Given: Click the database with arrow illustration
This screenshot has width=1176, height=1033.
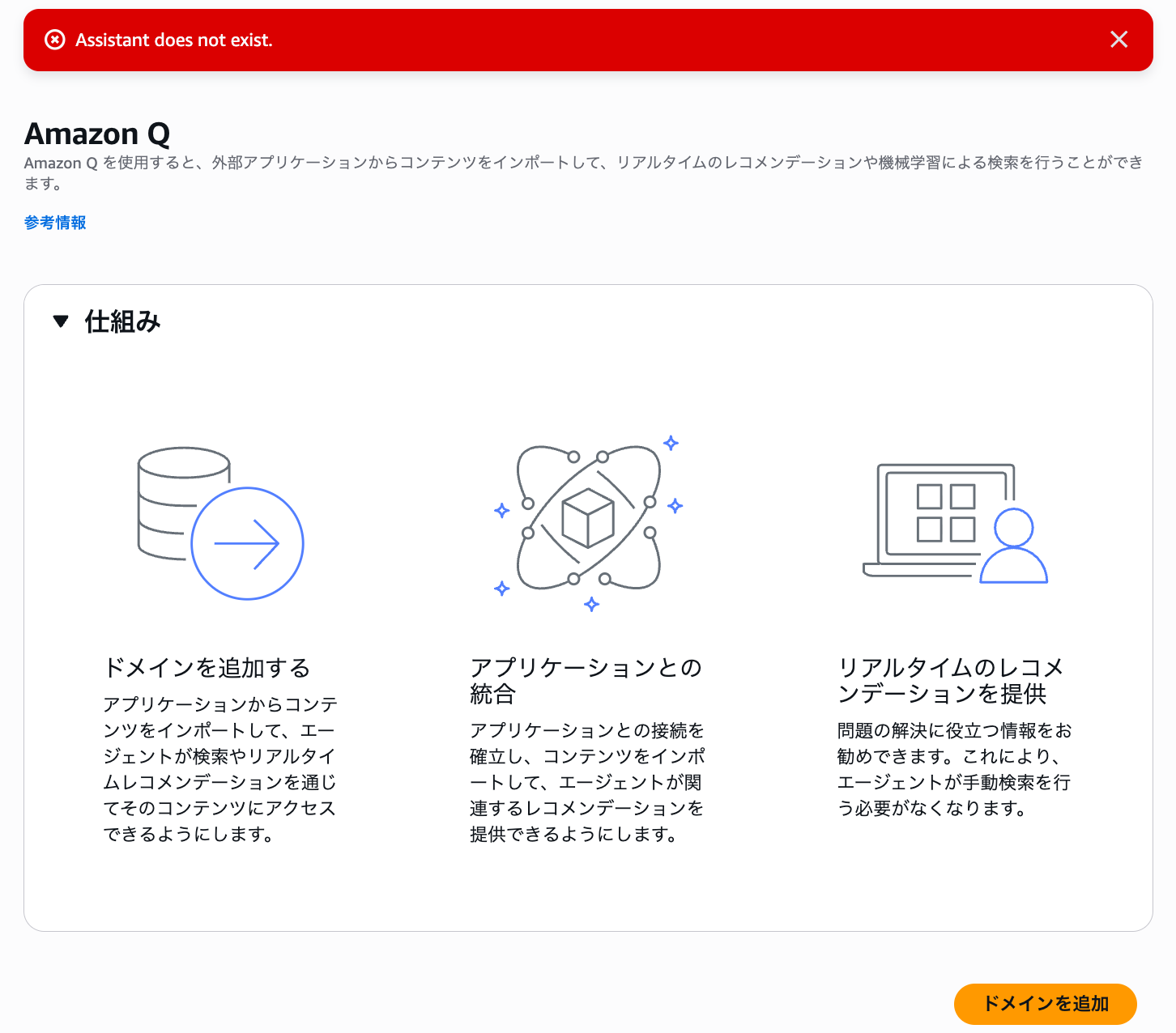Looking at the screenshot, I should pos(220,523).
